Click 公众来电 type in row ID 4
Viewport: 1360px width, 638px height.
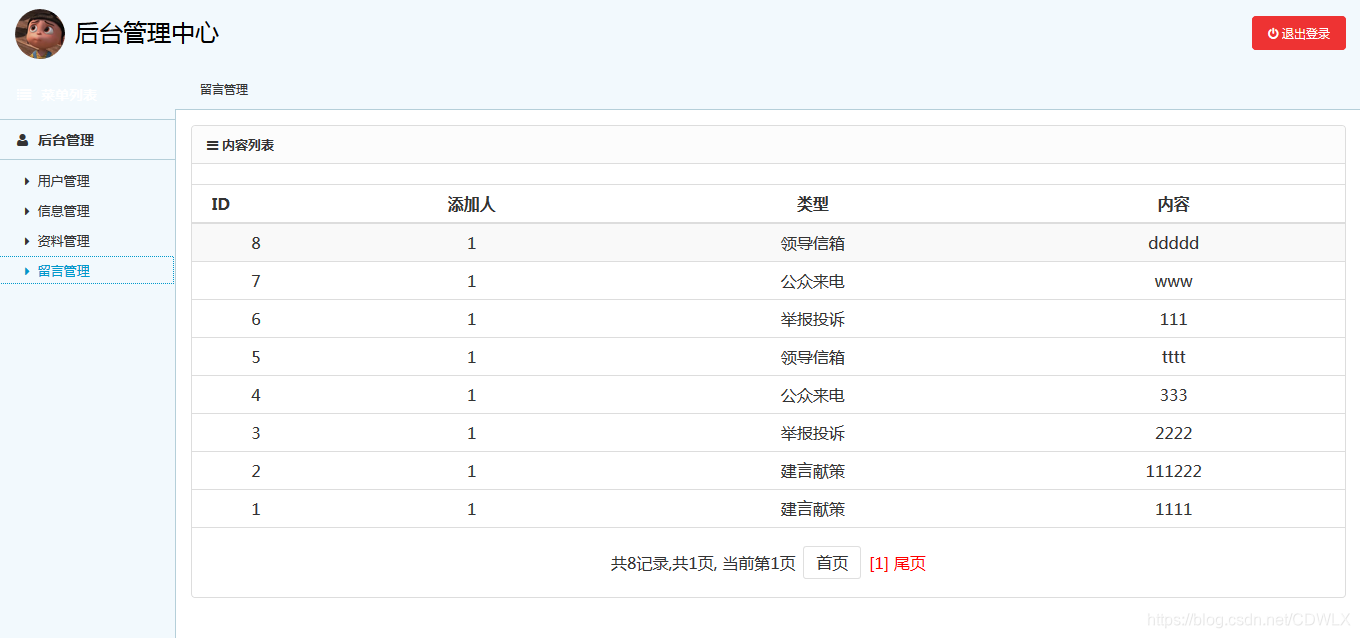coord(813,395)
